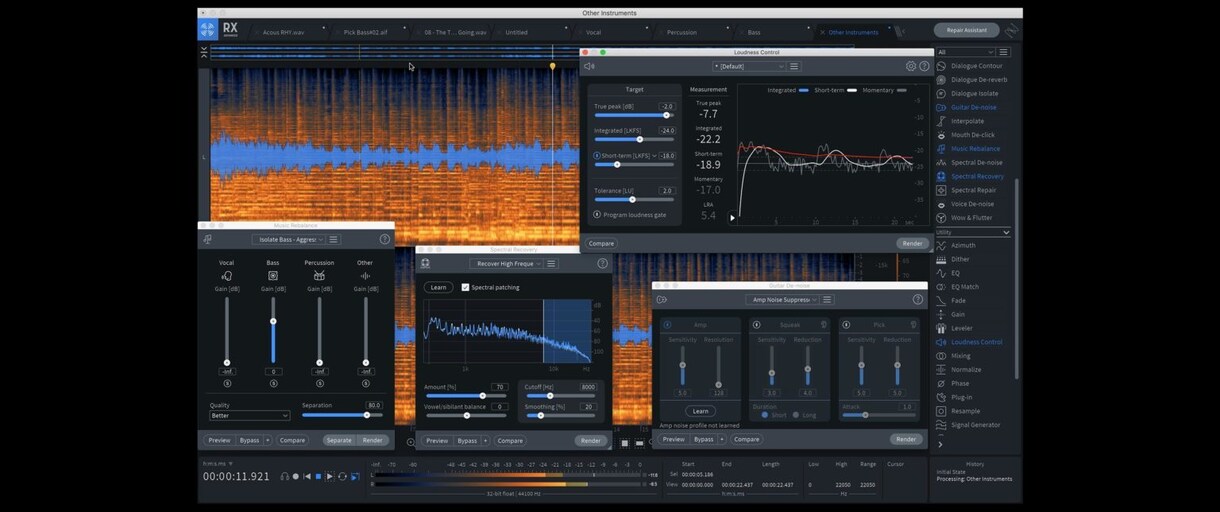This screenshot has height=512, width=1220.
Task: Open the Loudness Control Default preset dropdown
Action: click(x=749, y=66)
